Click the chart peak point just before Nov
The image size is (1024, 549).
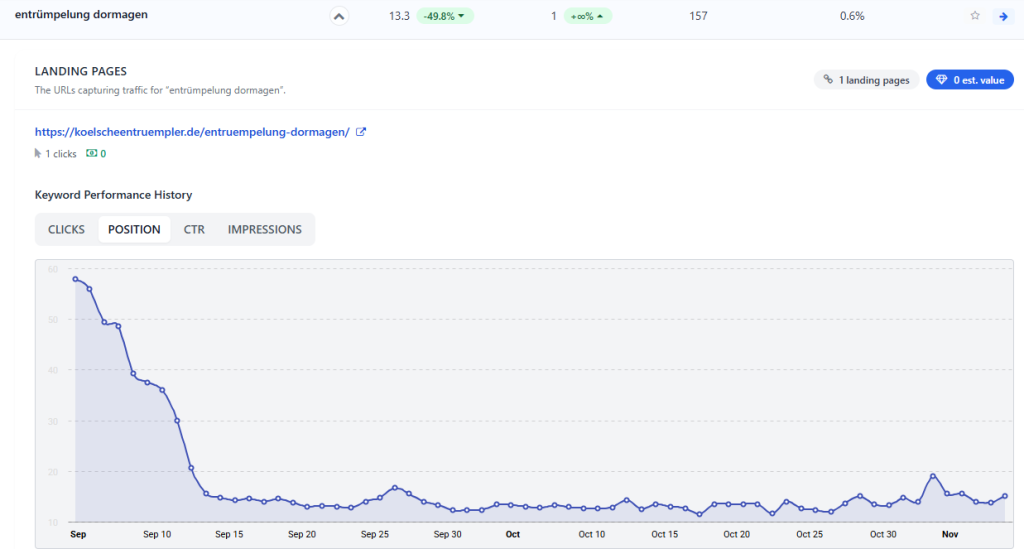click(932, 476)
